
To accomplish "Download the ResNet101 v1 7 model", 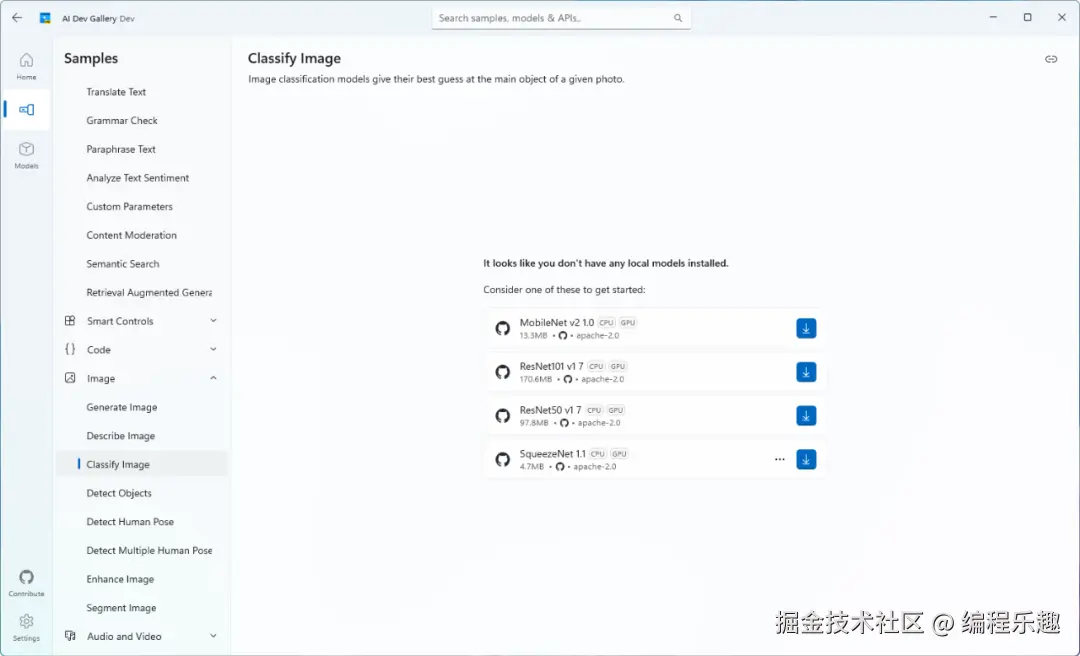I will [x=806, y=372].
